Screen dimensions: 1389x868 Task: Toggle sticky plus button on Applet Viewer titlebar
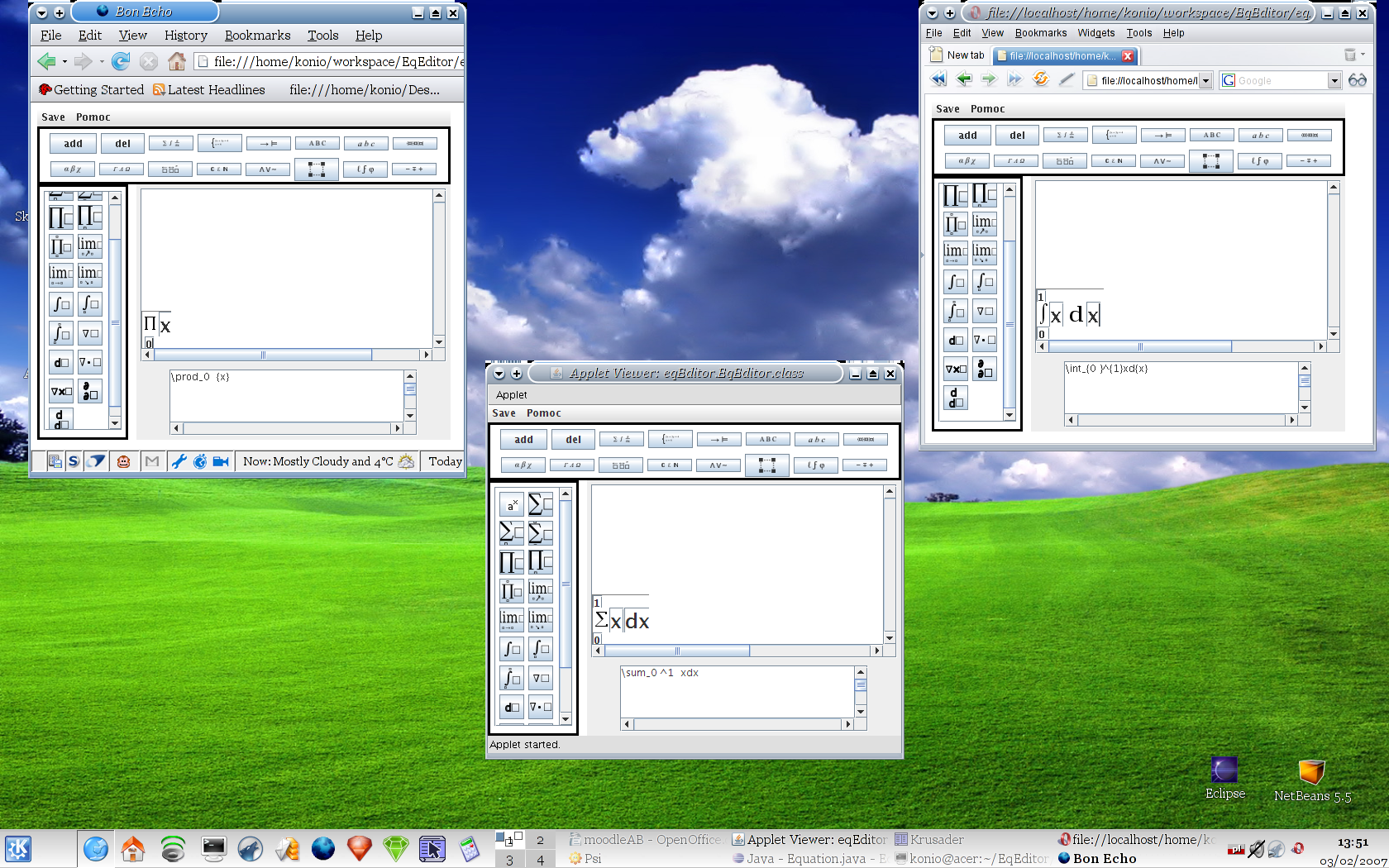517,374
